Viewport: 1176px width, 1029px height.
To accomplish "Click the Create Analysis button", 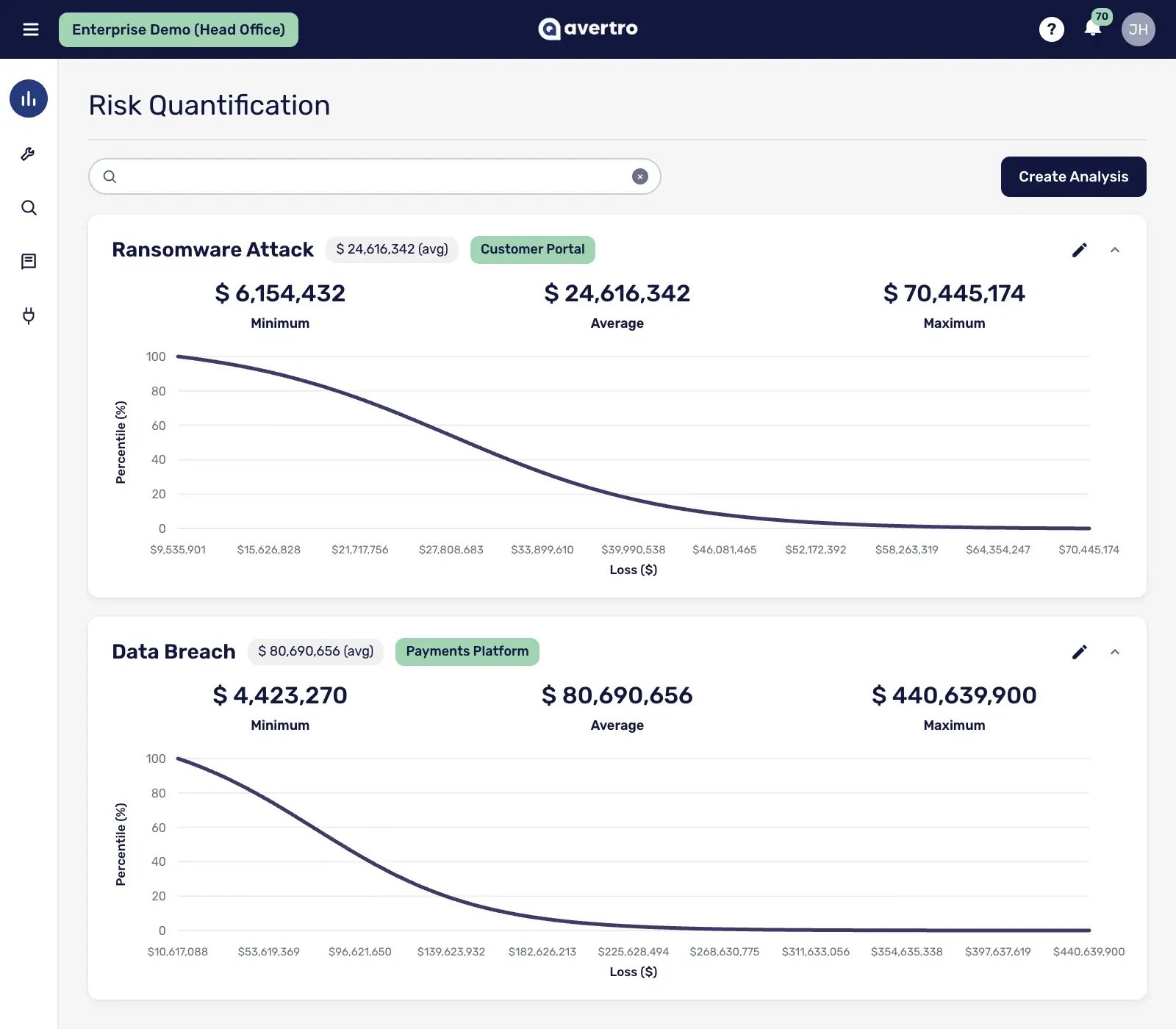I will coord(1073,176).
